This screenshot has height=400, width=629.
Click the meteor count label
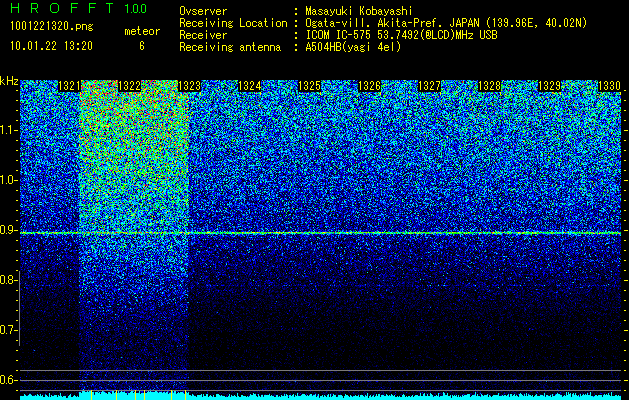pos(142,31)
